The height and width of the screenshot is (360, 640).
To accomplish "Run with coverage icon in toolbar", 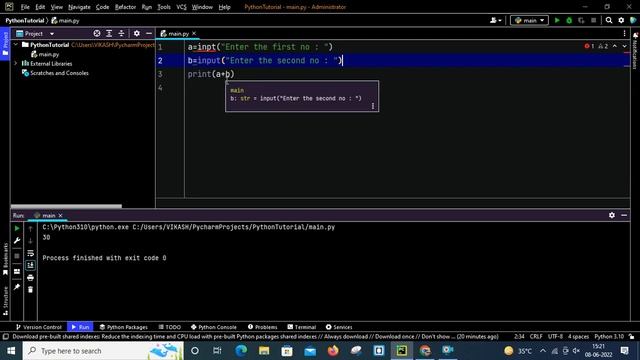I will [x=581, y=20].
